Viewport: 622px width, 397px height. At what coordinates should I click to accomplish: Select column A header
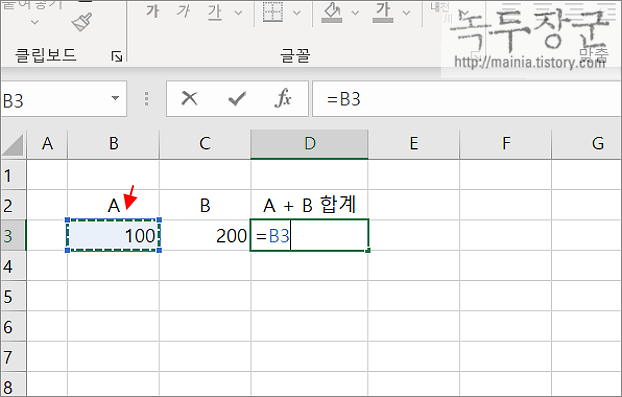coord(47,144)
